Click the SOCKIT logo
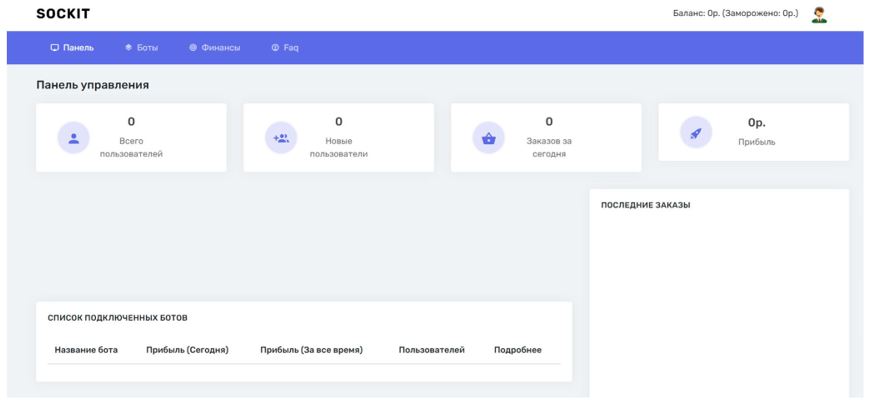The height and width of the screenshot is (403, 870). point(63,14)
